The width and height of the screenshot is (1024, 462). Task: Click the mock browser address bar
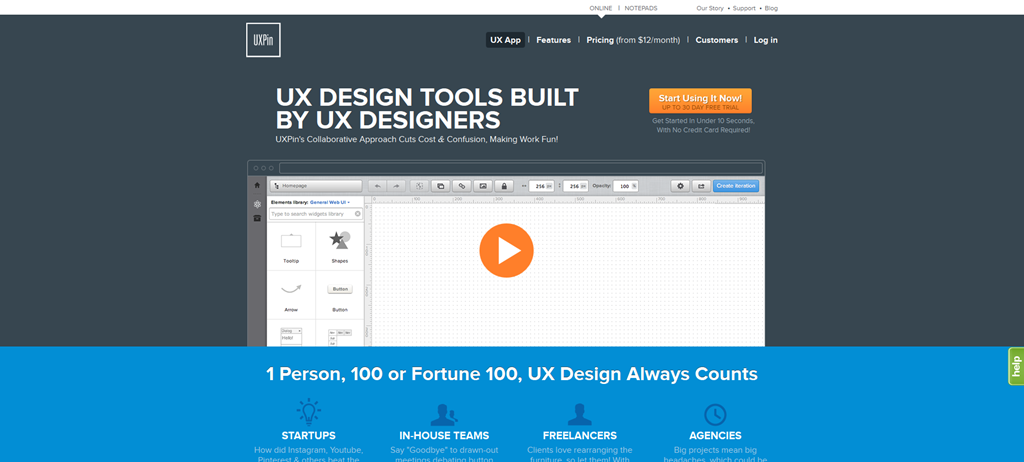point(520,168)
